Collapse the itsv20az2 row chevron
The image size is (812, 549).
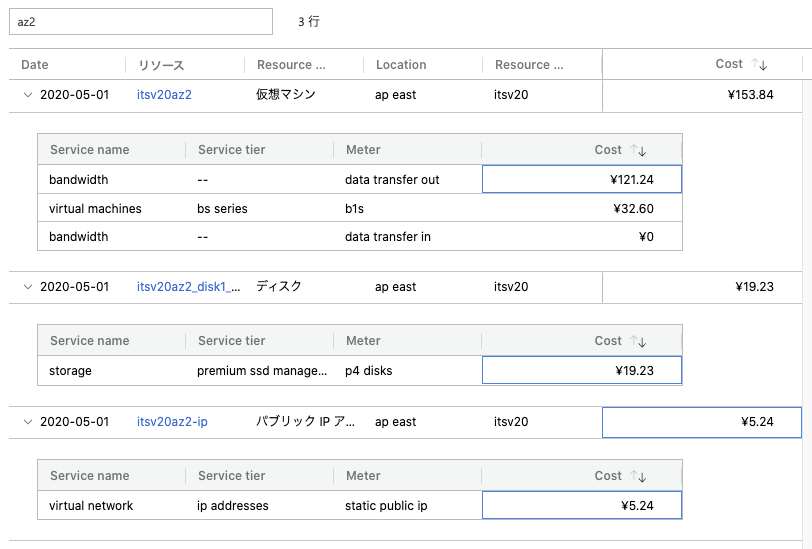pos(27,95)
